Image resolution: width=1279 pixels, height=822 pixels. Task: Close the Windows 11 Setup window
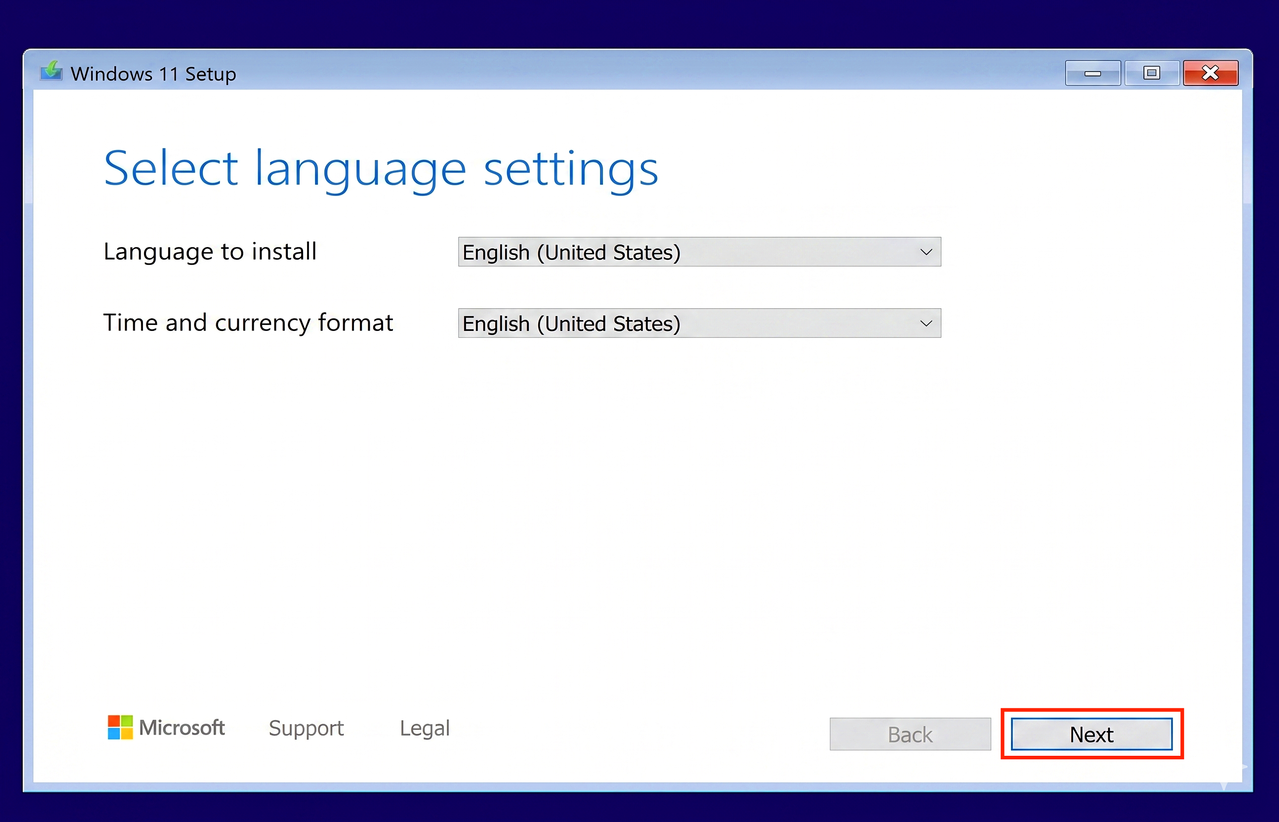point(1210,73)
